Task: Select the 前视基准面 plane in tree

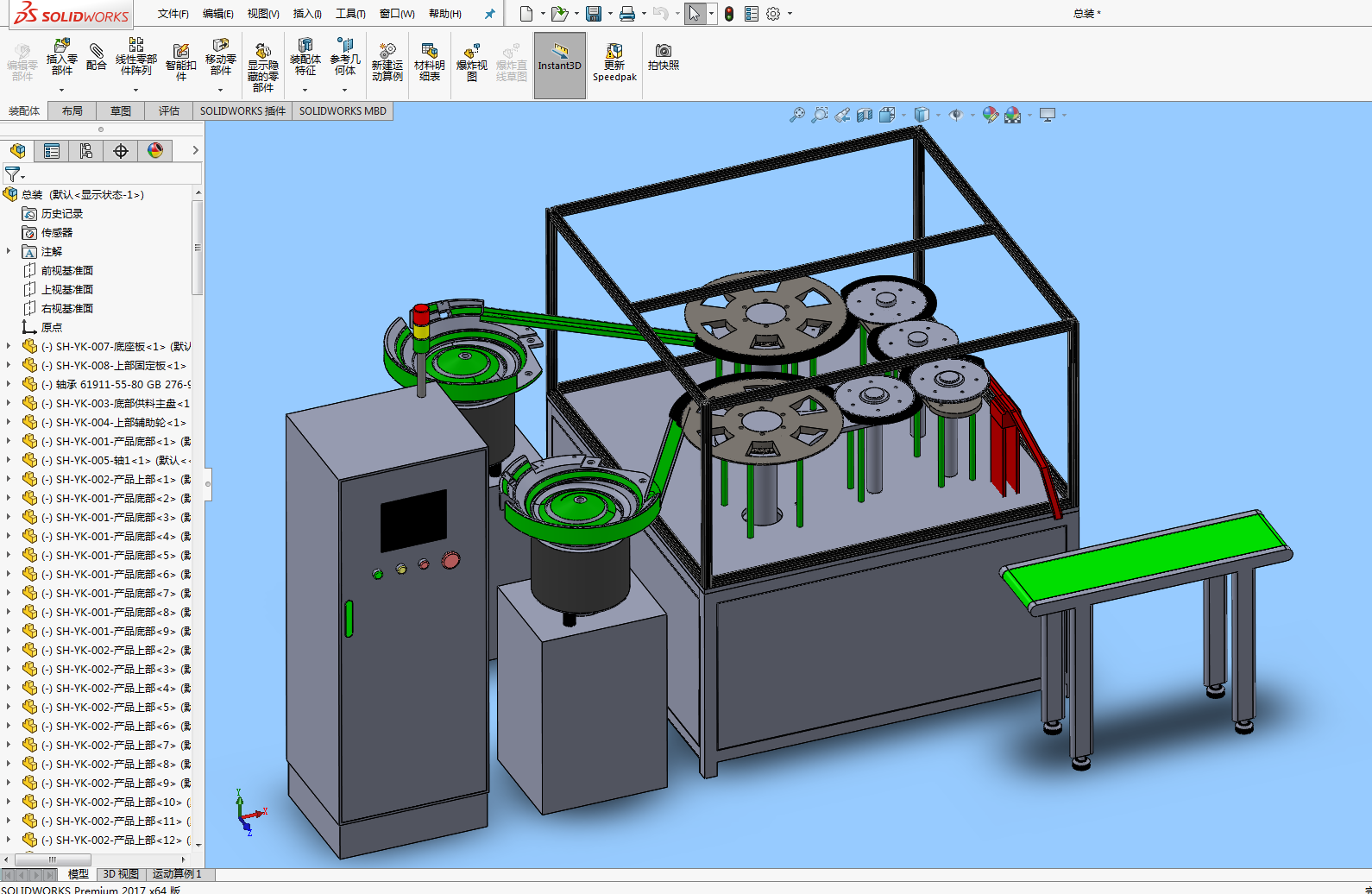Action: 66,270
